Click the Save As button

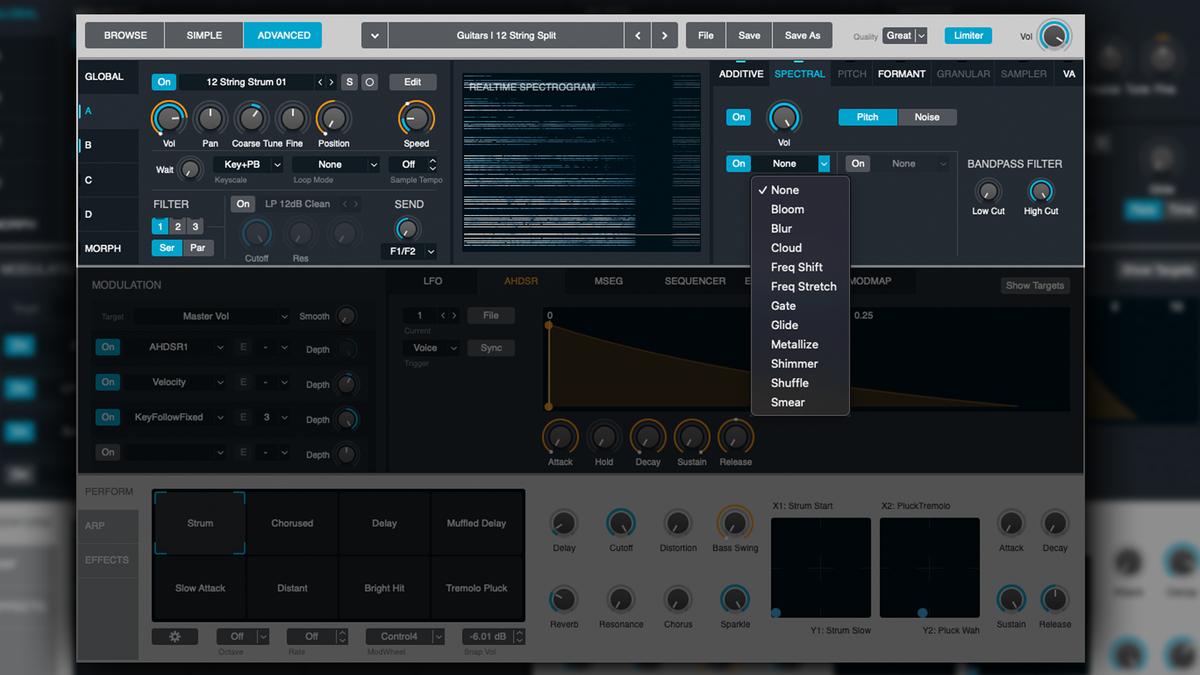pyautogui.click(x=802, y=33)
